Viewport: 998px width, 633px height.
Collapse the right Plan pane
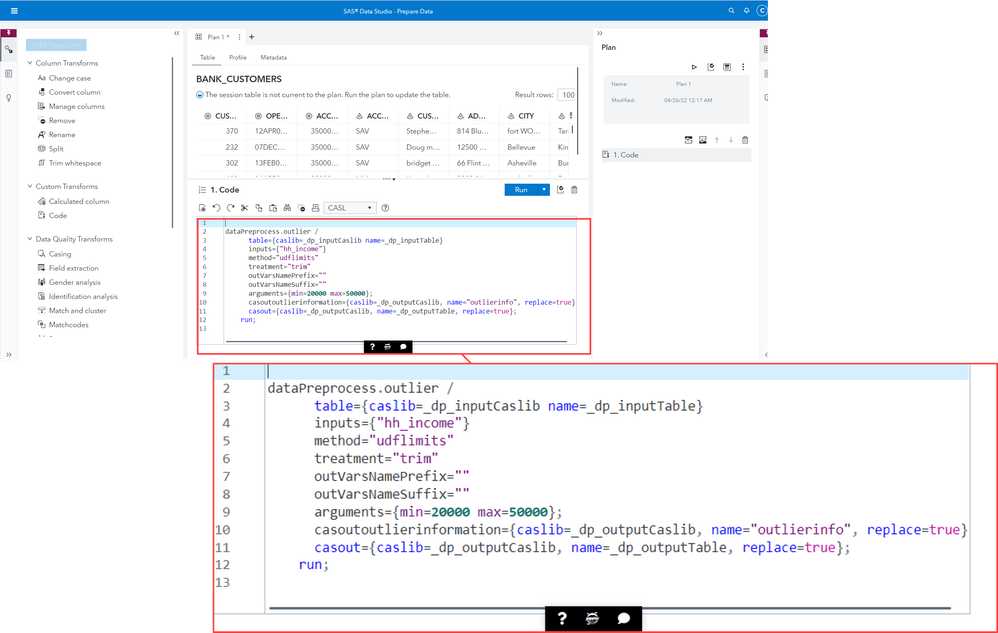(x=600, y=33)
